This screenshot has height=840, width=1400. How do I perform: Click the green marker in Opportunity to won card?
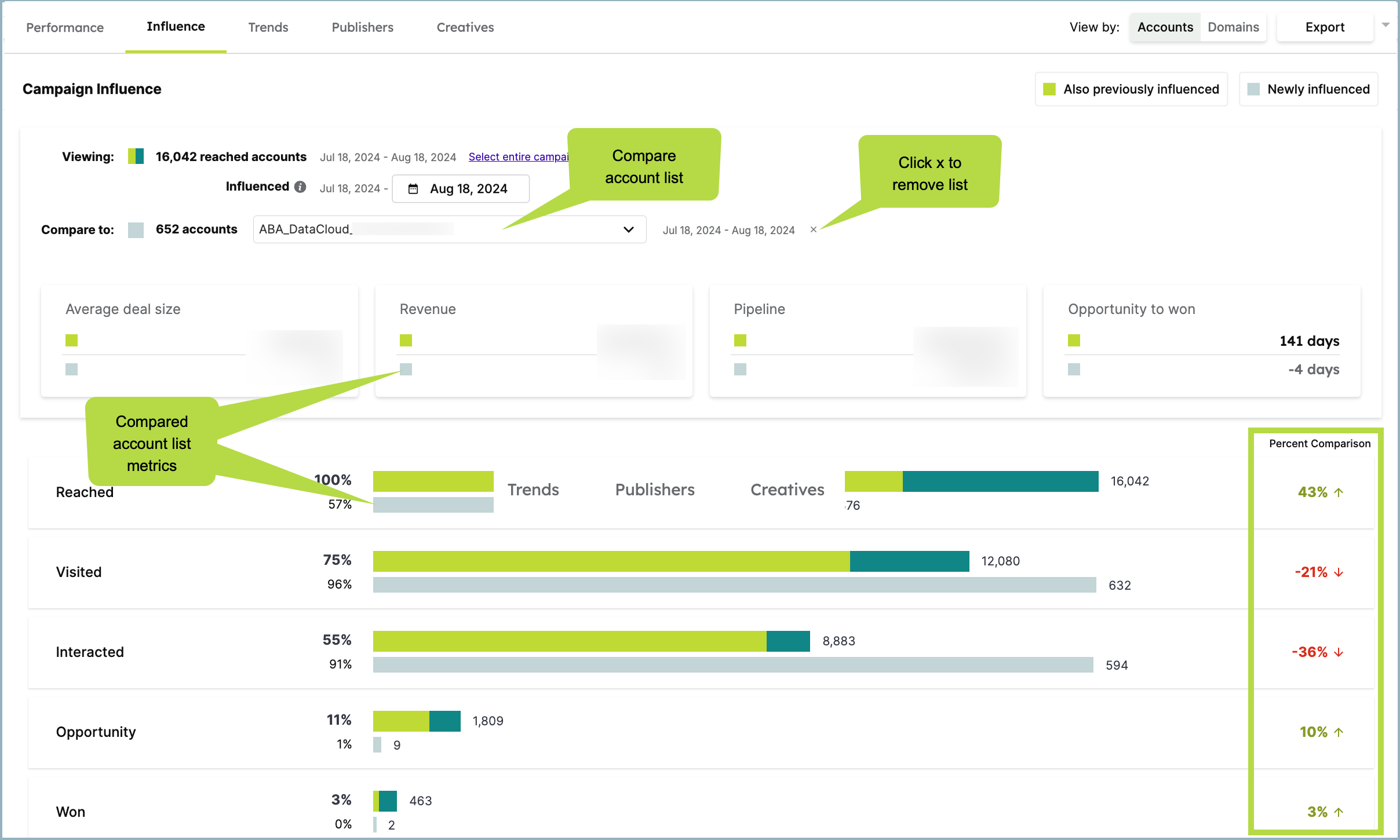click(x=1074, y=340)
